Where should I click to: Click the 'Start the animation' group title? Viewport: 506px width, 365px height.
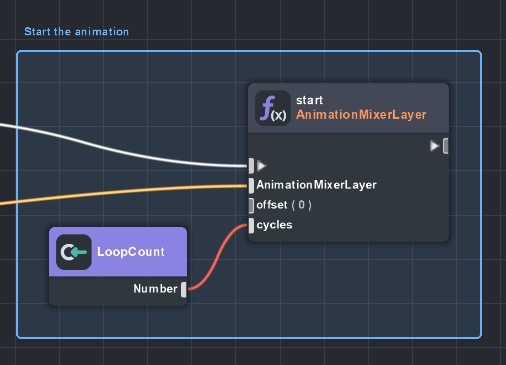pos(76,32)
